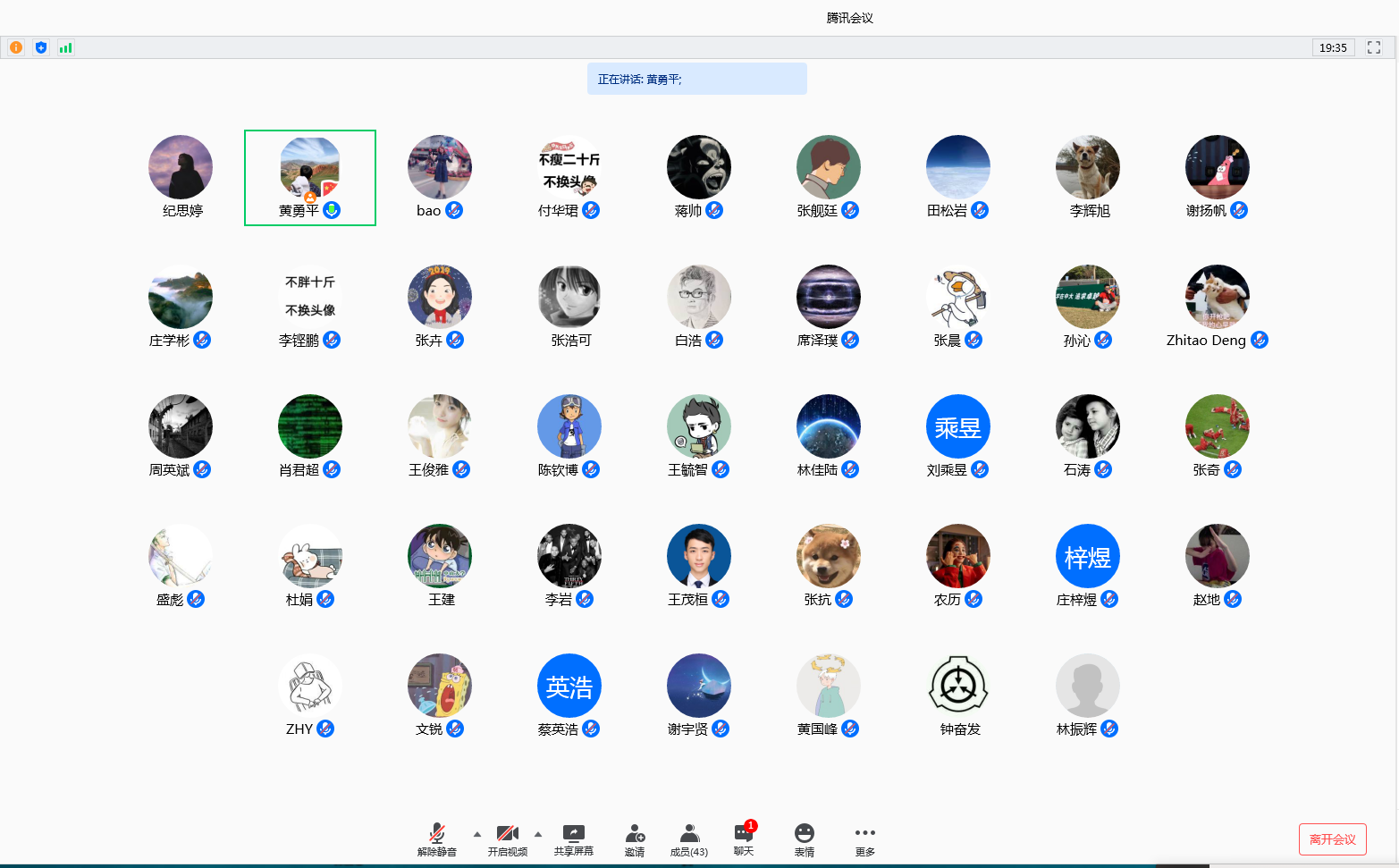This screenshot has width=1399, height=868.
Task: Select speaker 黄勇平's highlighted tile
Action: coord(310,177)
